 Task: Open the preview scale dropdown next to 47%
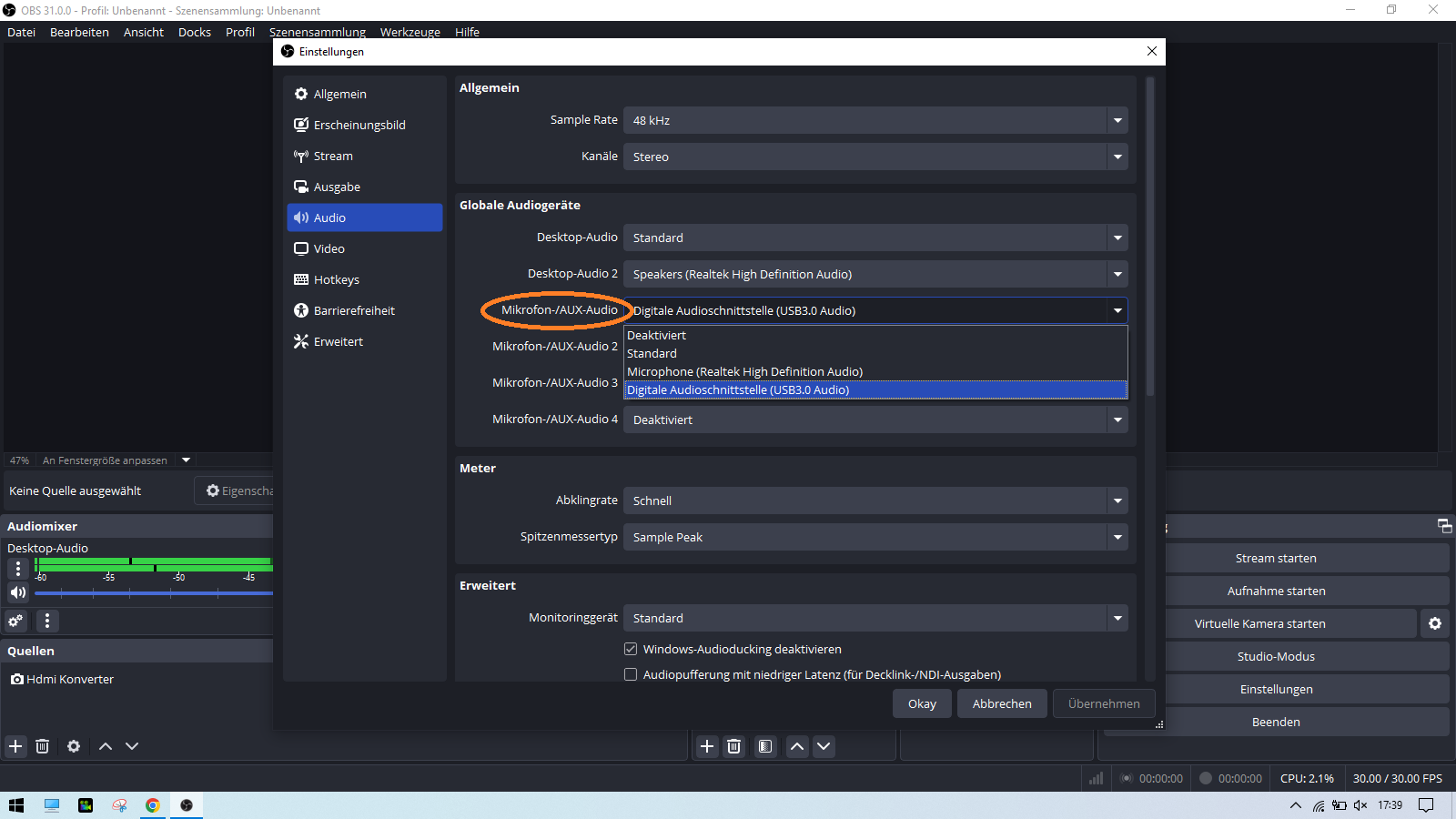point(186,460)
